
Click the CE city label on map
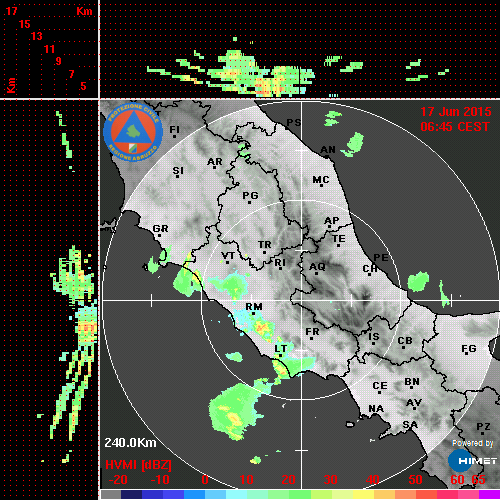pos(380,386)
